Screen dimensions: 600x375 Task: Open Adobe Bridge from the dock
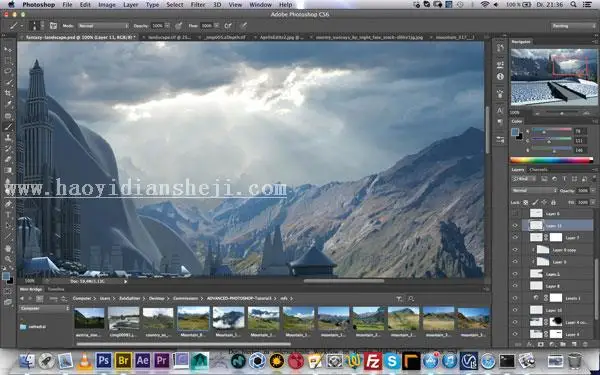[123, 360]
